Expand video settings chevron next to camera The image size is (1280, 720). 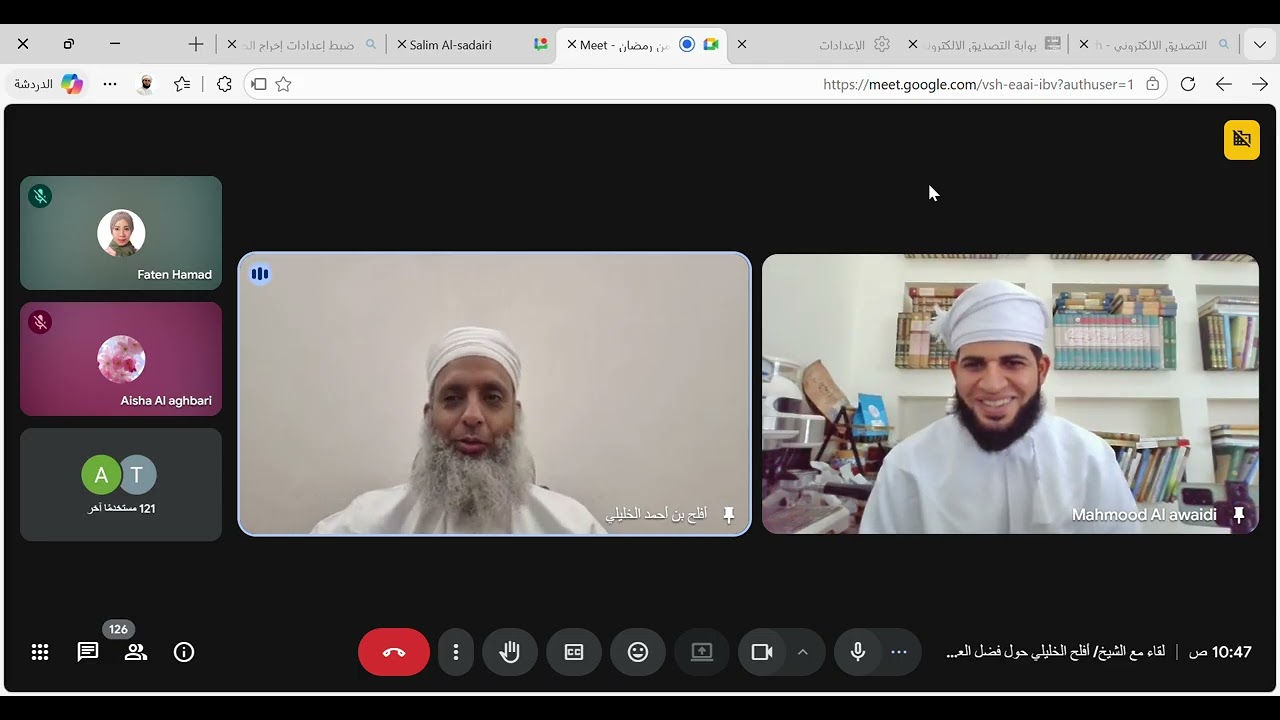[803, 652]
